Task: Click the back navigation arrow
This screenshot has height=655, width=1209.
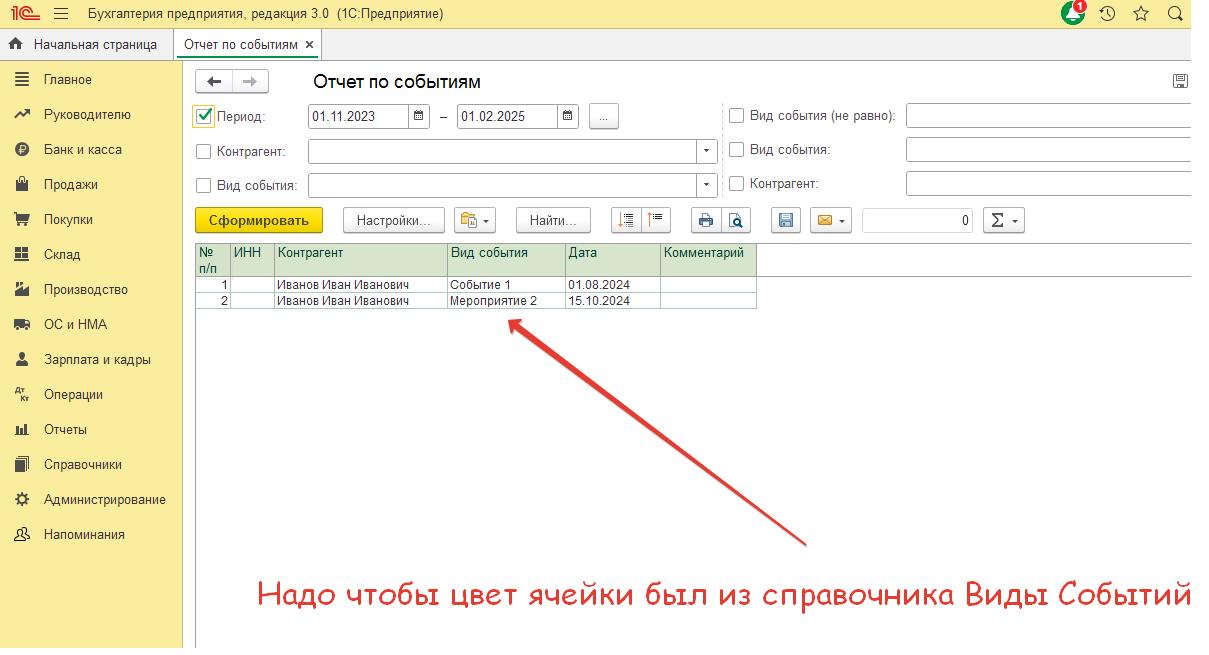Action: 214,82
